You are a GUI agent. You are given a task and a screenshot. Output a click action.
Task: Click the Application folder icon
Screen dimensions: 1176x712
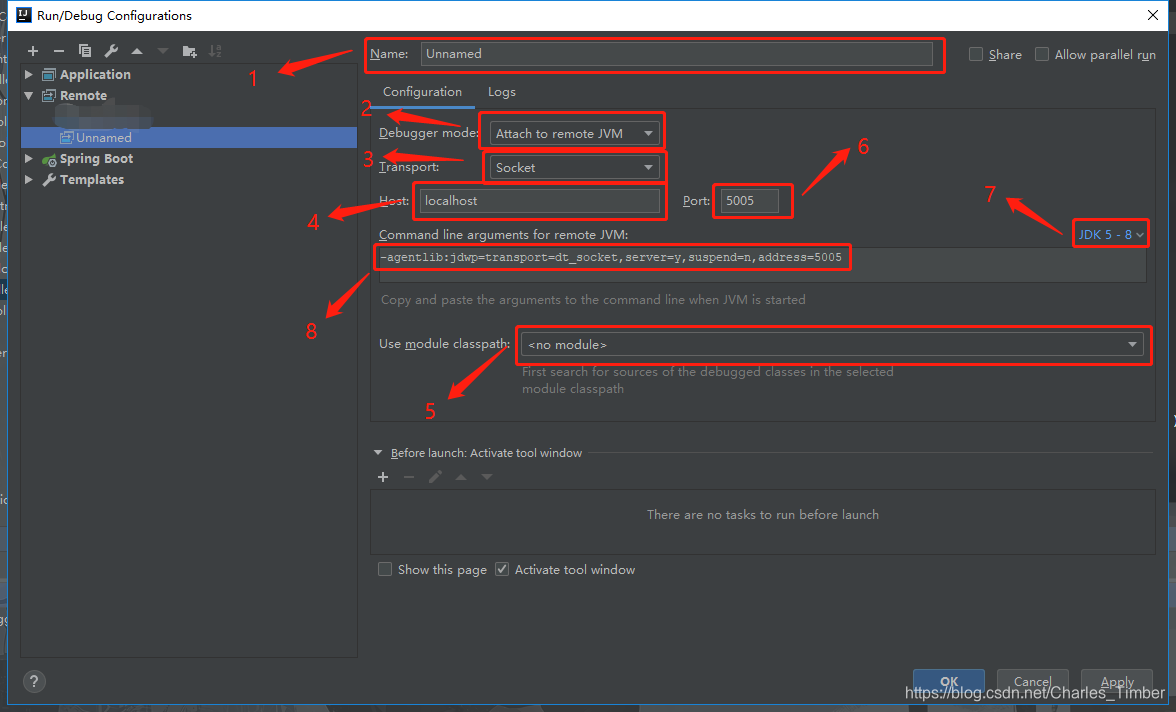(49, 74)
